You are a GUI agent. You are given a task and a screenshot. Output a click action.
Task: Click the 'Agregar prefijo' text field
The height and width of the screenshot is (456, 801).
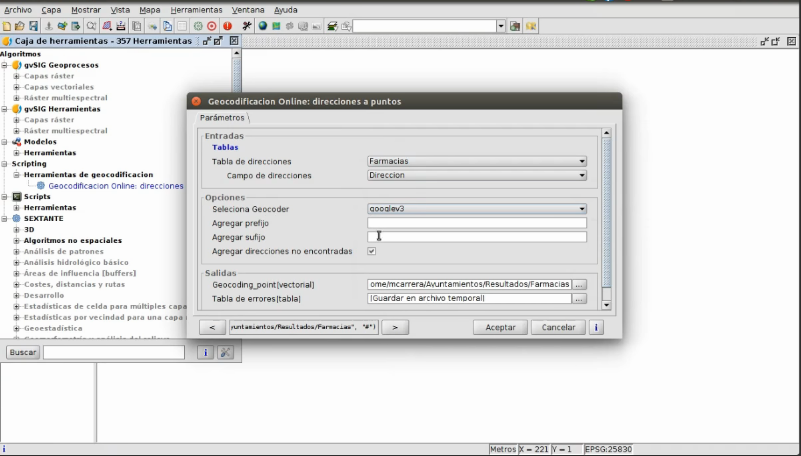476,223
